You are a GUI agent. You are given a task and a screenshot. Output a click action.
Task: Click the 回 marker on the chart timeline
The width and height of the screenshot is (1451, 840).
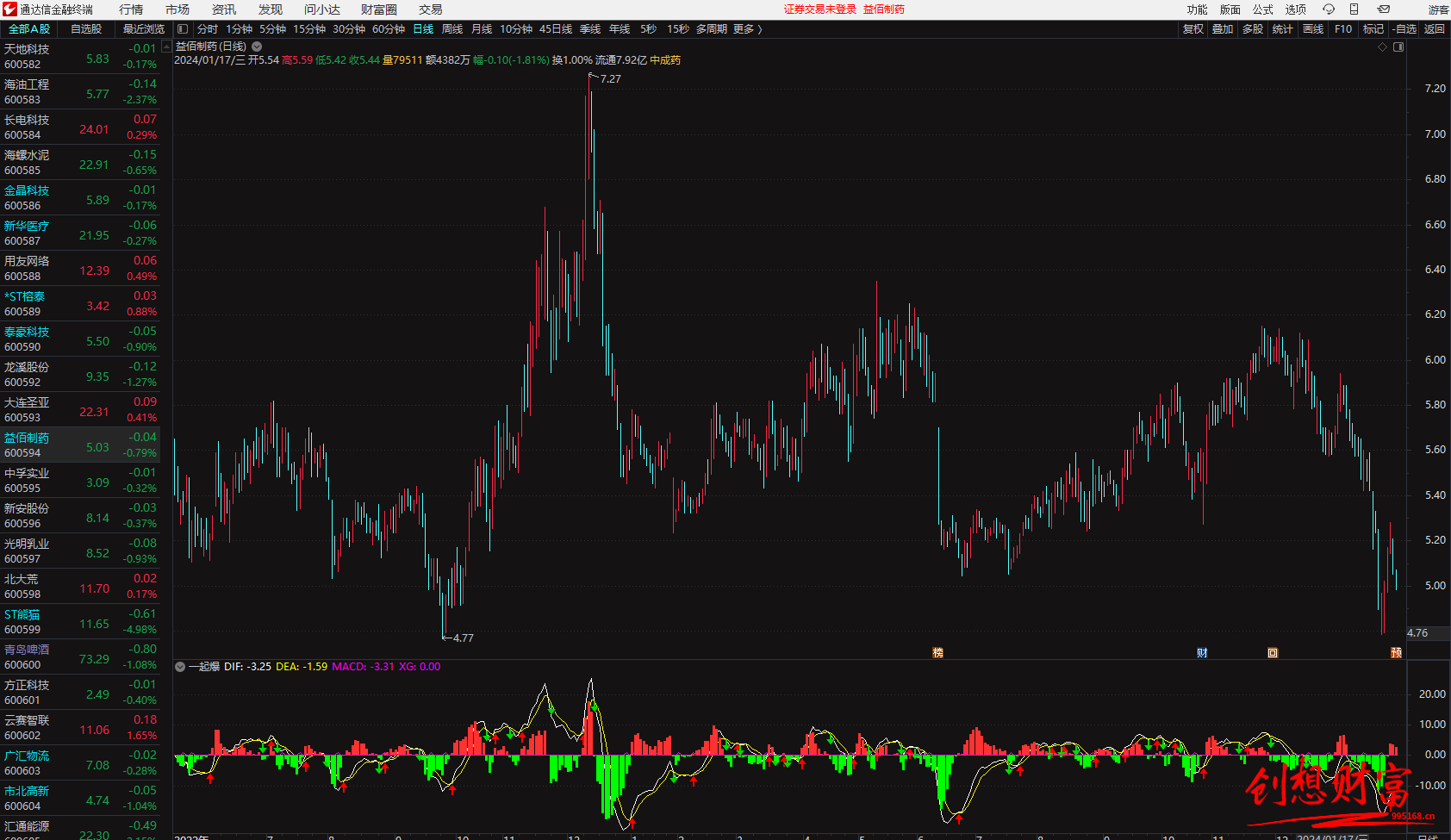[x=1273, y=653]
